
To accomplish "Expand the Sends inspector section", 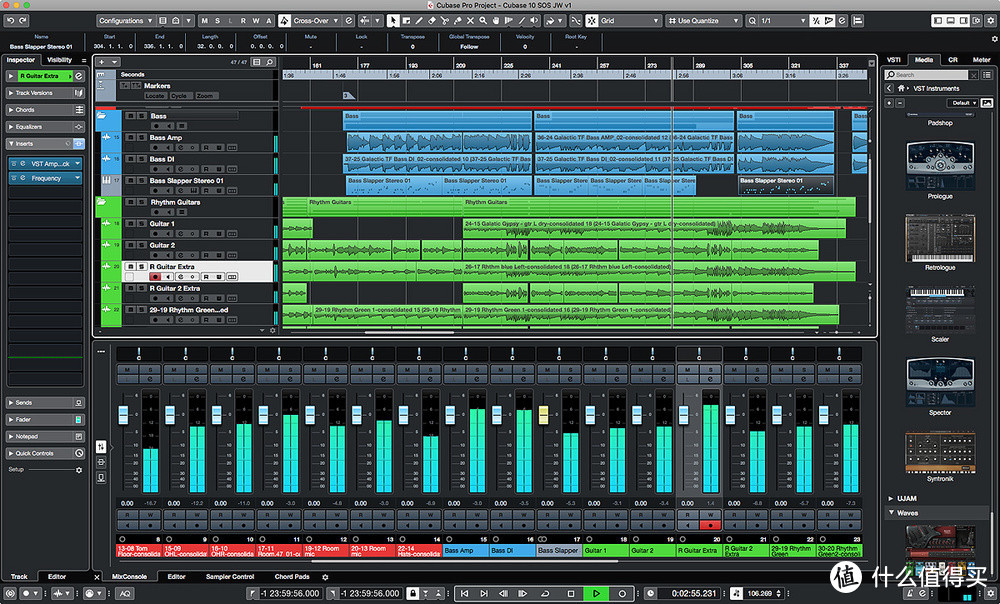I will click(x=45, y=402).
